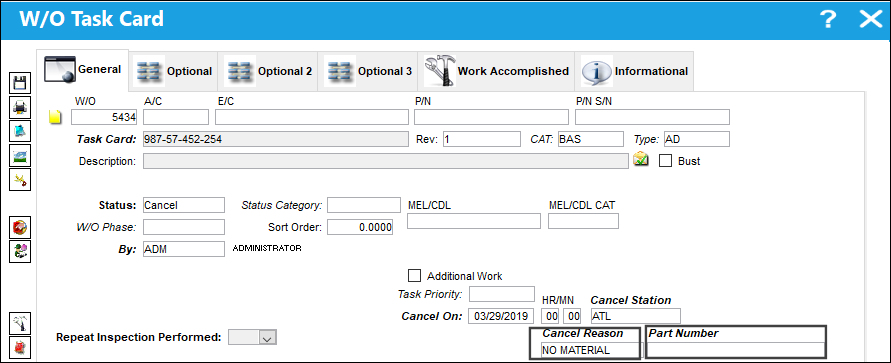Image resolution: width=891 pixels, height=363 pixels.
Task: Open the help question mark
Action: (x=829, y=20)
